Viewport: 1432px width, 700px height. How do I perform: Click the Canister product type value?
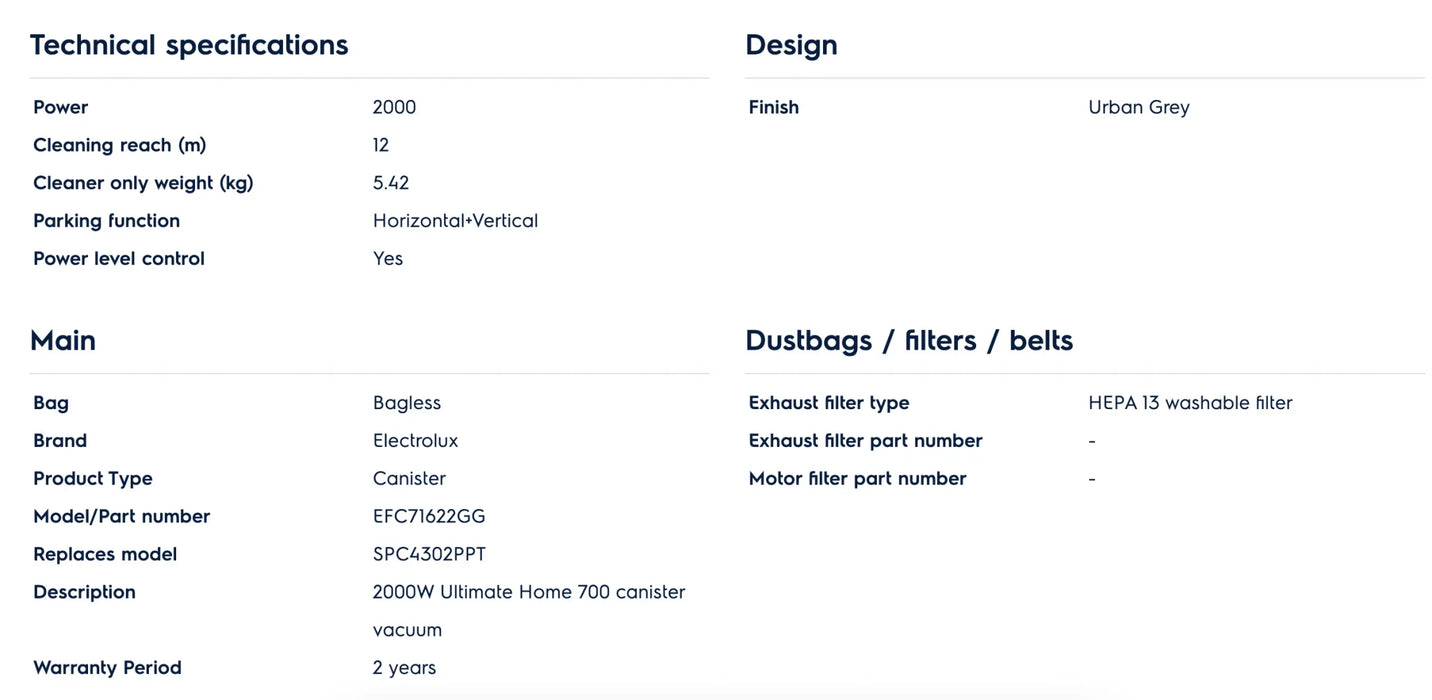409,479
